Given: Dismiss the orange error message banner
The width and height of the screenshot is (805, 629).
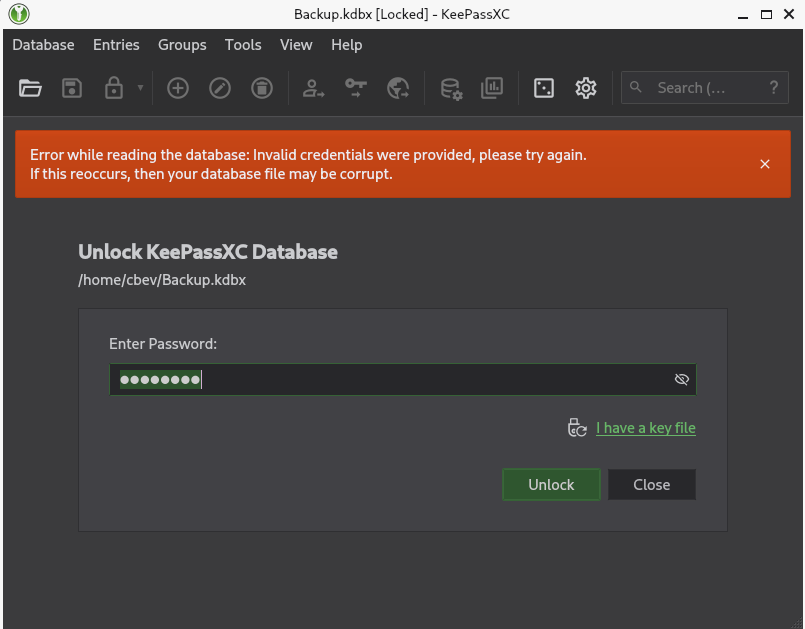Looking at the screenshot, I should click(765, 164).
